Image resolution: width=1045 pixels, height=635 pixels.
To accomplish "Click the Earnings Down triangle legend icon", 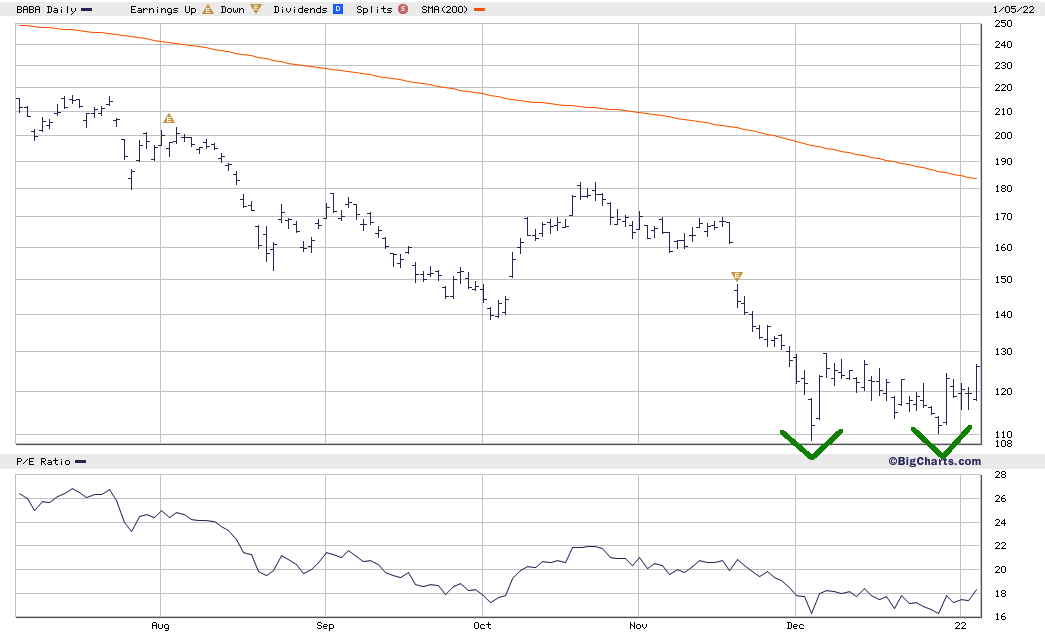I will pos(255,9).
